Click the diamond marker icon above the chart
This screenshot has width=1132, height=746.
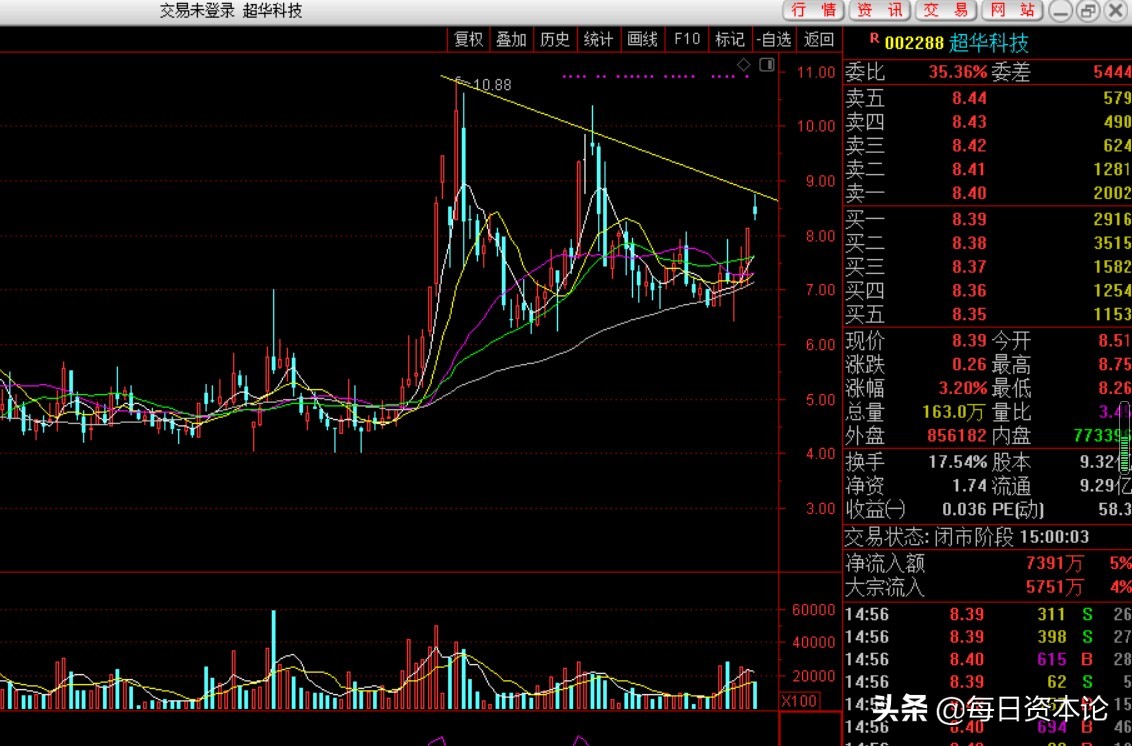[x=743, y=64]
